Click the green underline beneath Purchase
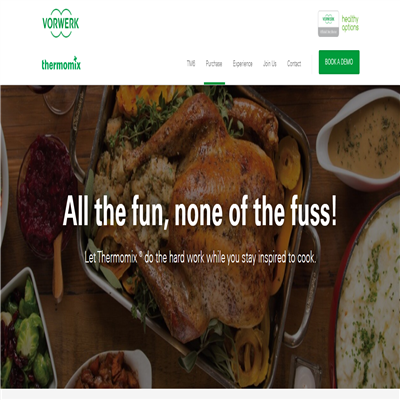400x400 pixels. coord(214,83)
